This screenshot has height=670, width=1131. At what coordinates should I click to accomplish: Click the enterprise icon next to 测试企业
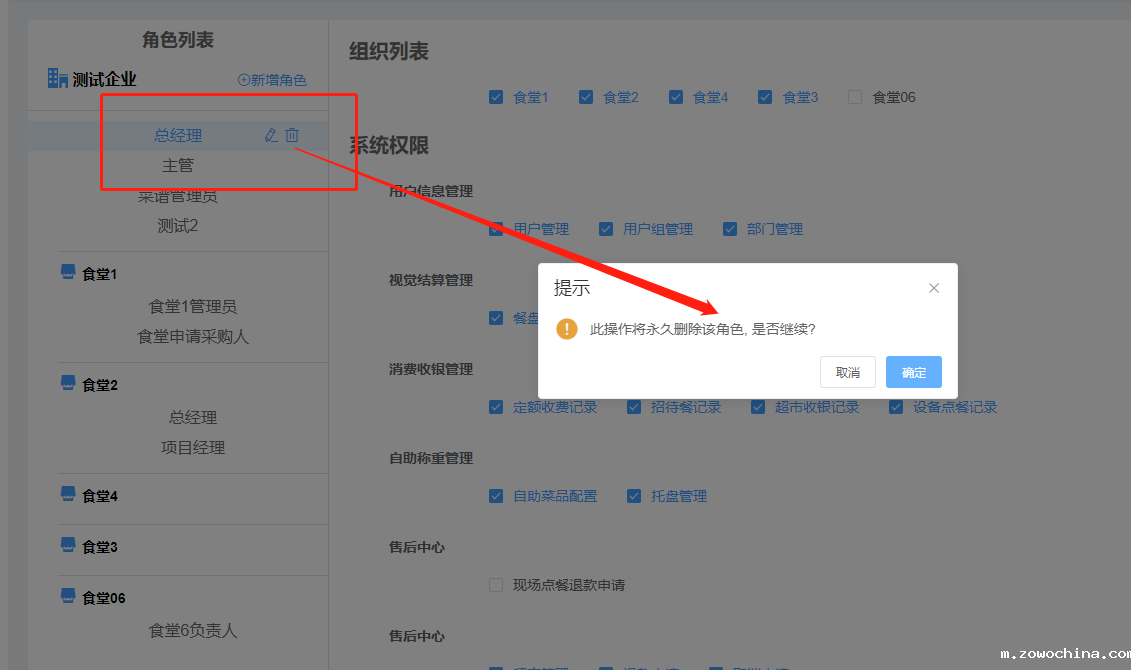(56, 78)
